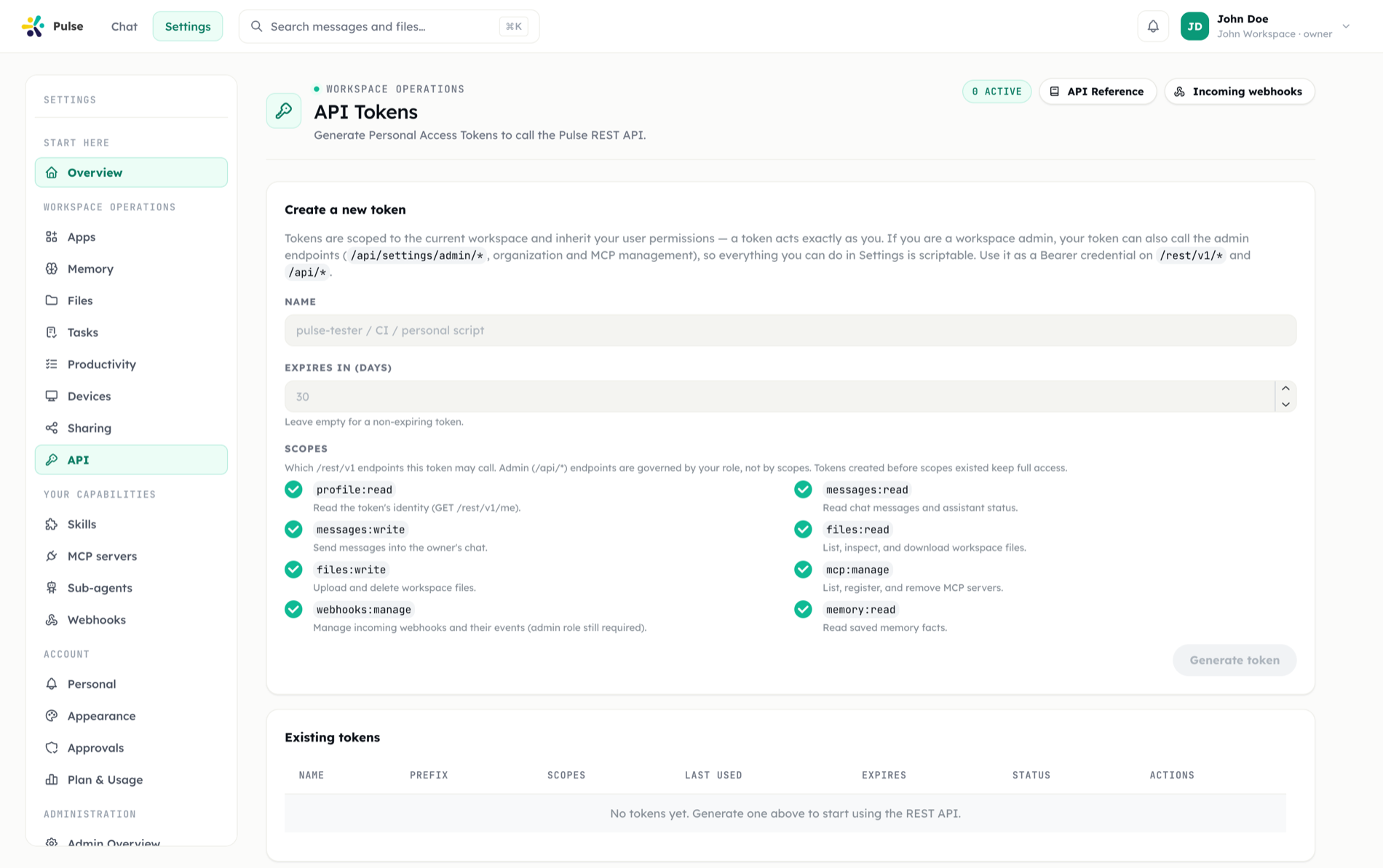Click the ⌘K shortcut badge
1383x868 pixels.
[514, 26]
